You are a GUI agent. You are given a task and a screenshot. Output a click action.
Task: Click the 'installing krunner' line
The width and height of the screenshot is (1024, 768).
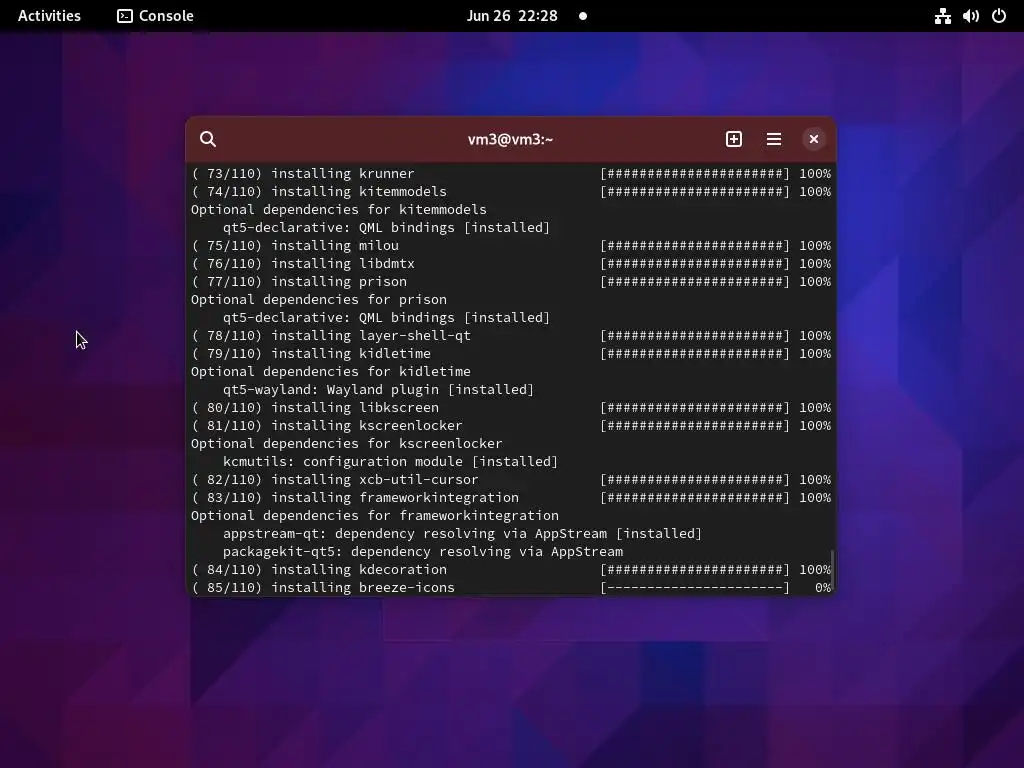511,174
